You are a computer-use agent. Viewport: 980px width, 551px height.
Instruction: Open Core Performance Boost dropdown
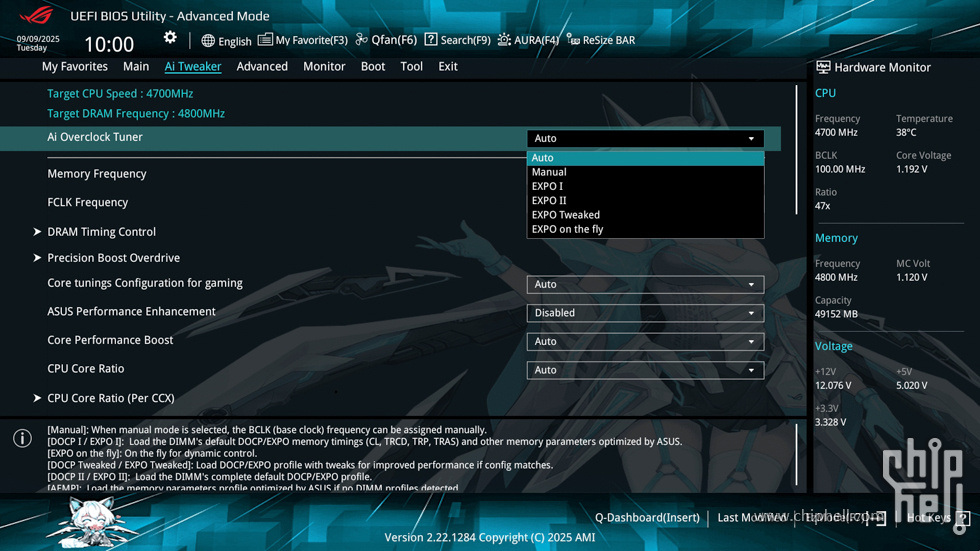pyautogui.click(x=645, y=342)
